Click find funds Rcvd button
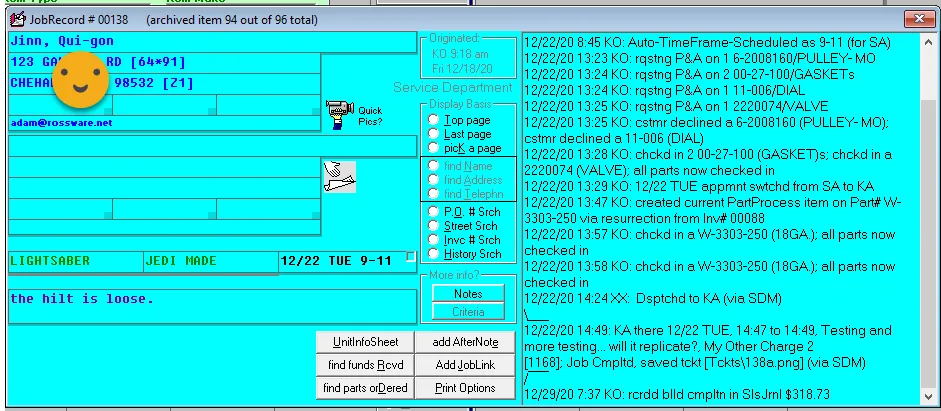The image size is (941, 411). pos(365,365)
